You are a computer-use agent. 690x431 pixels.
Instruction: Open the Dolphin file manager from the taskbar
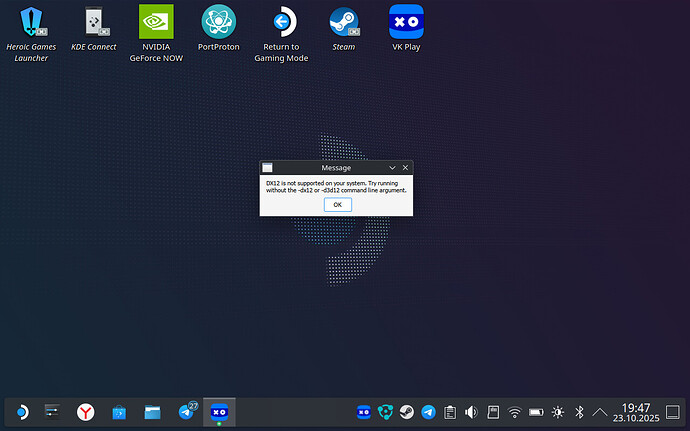[x=152, y=411]
